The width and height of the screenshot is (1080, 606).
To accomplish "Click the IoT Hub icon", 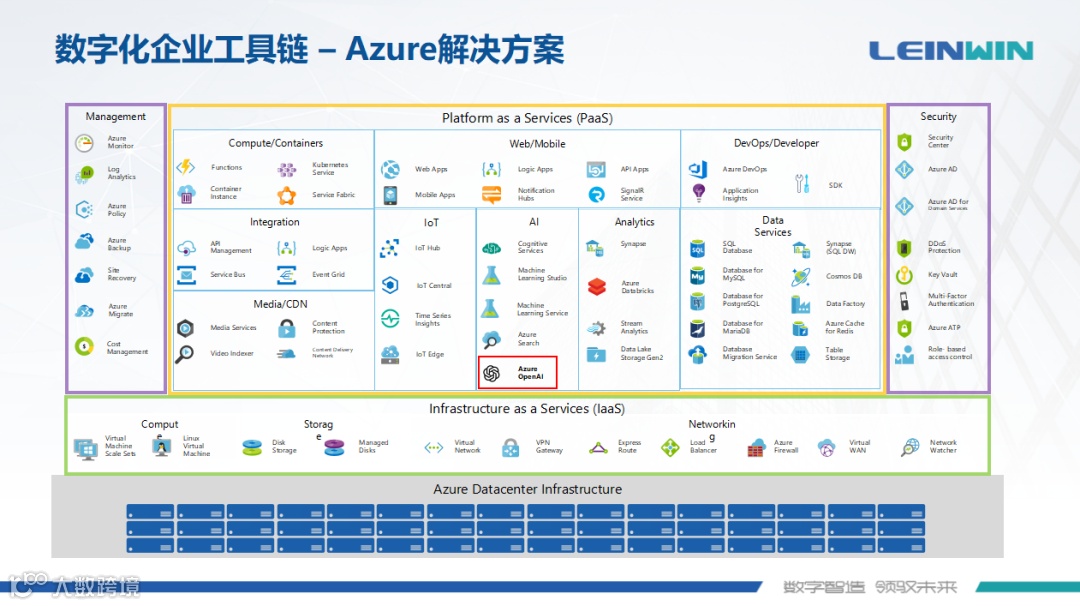I will tap(390, 248).
